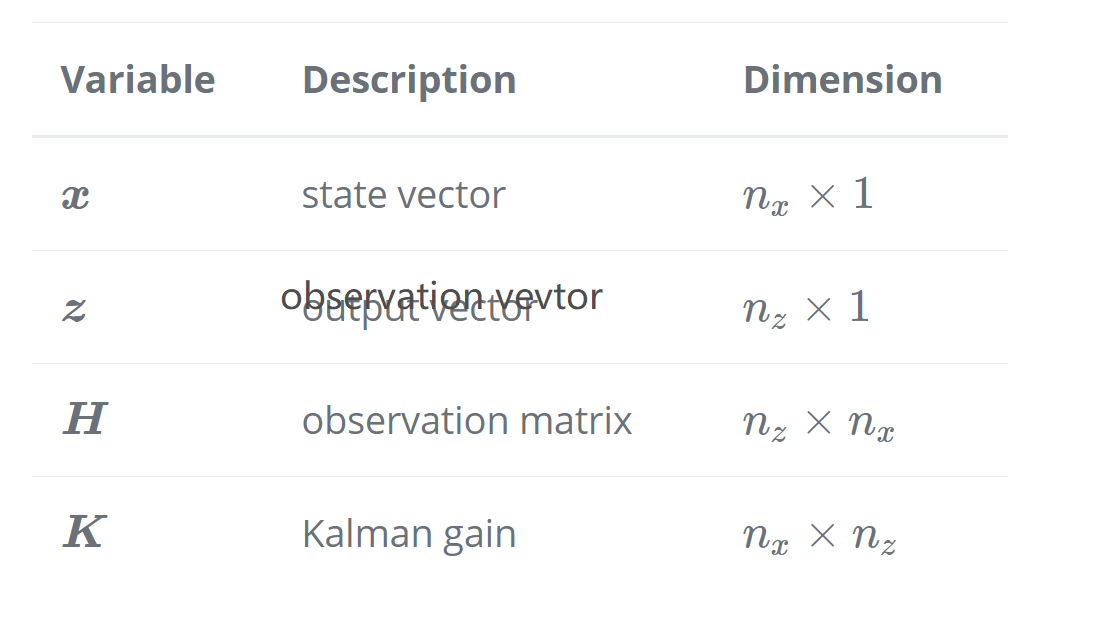Image resolution: width=1114 pixels, height=635 pixels.
Task: Click the Kalman gain dimension formula
Action: tap(819, 535)
